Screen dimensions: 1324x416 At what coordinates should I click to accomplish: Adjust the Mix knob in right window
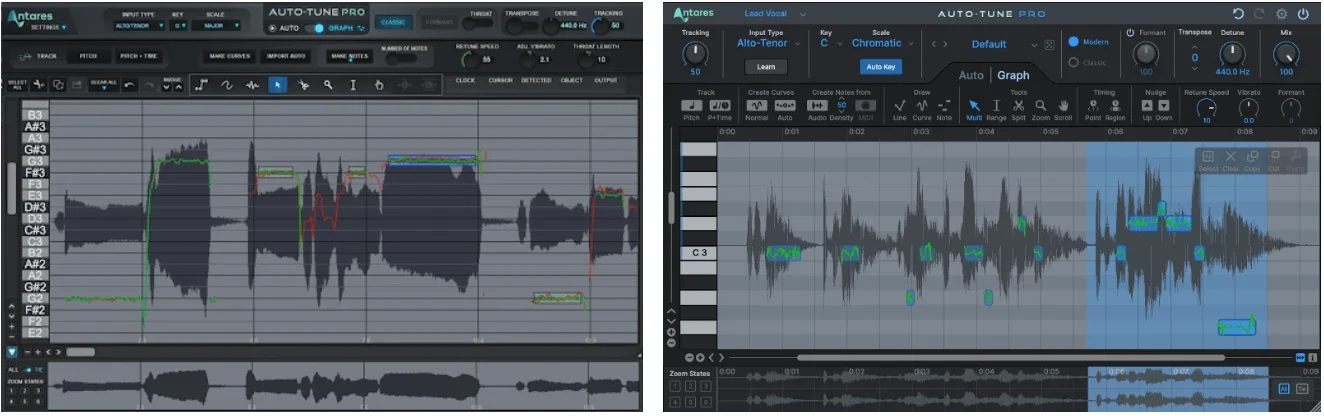click(1286, 55)
